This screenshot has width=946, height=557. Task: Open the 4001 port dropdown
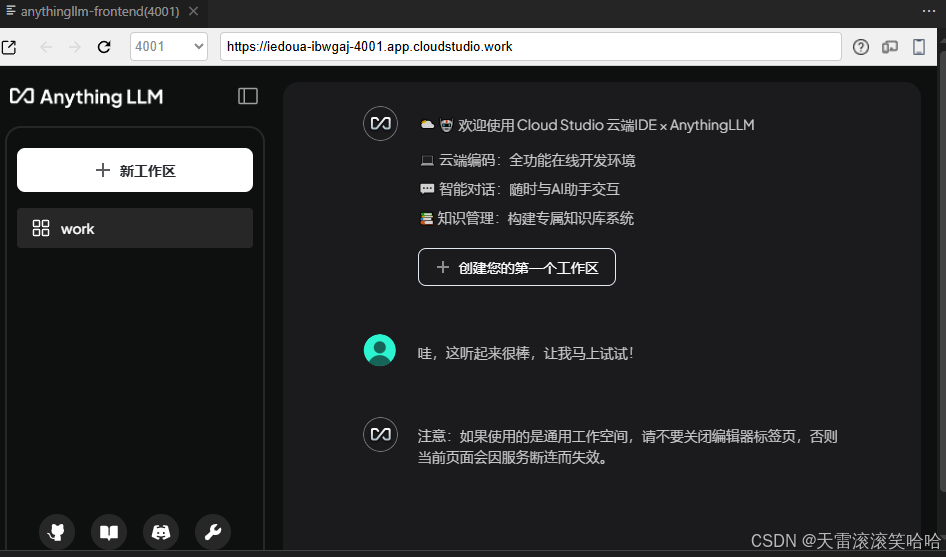169,46
